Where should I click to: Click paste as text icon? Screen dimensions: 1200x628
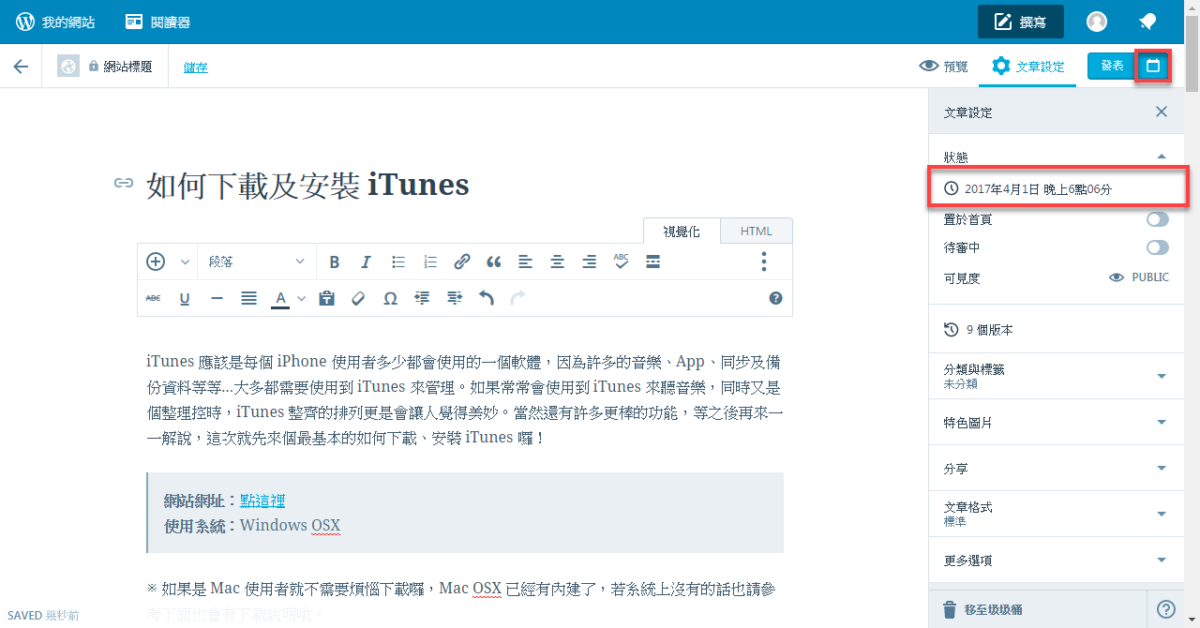coord(326,298)
